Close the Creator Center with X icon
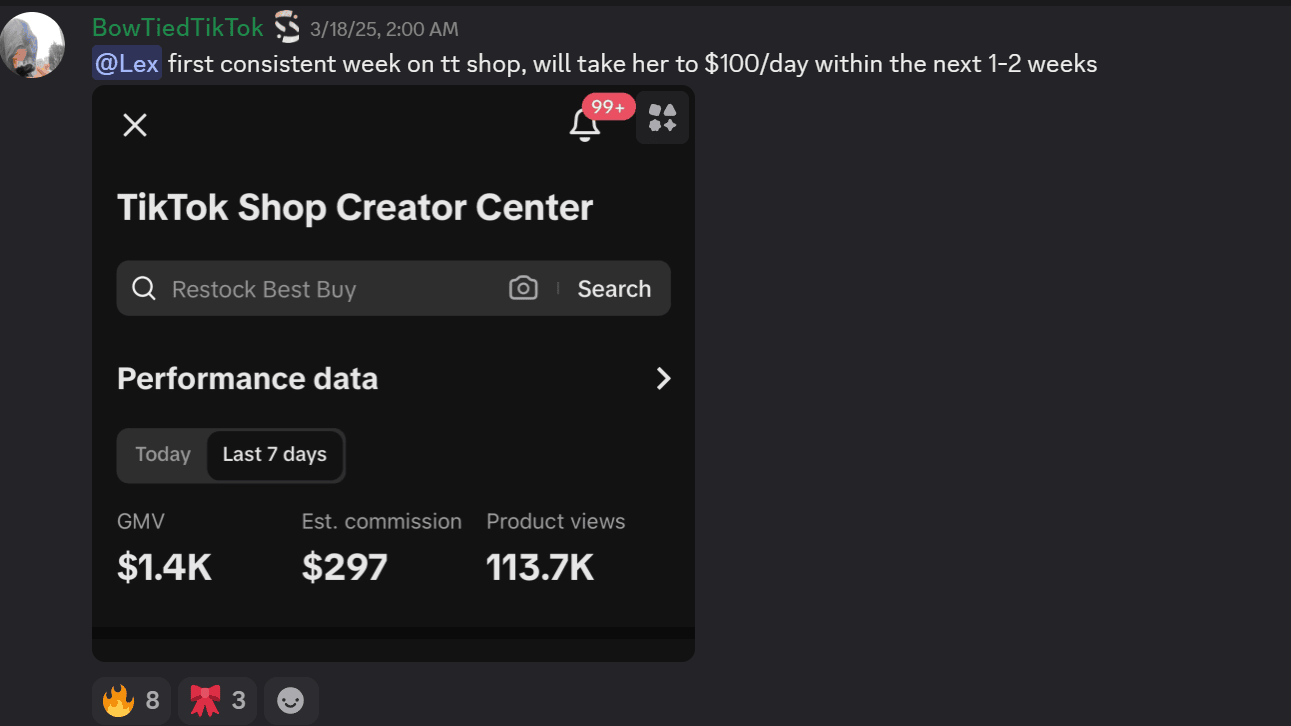Viewport: 1291px width, 726px height. click(x=135, y=125)
